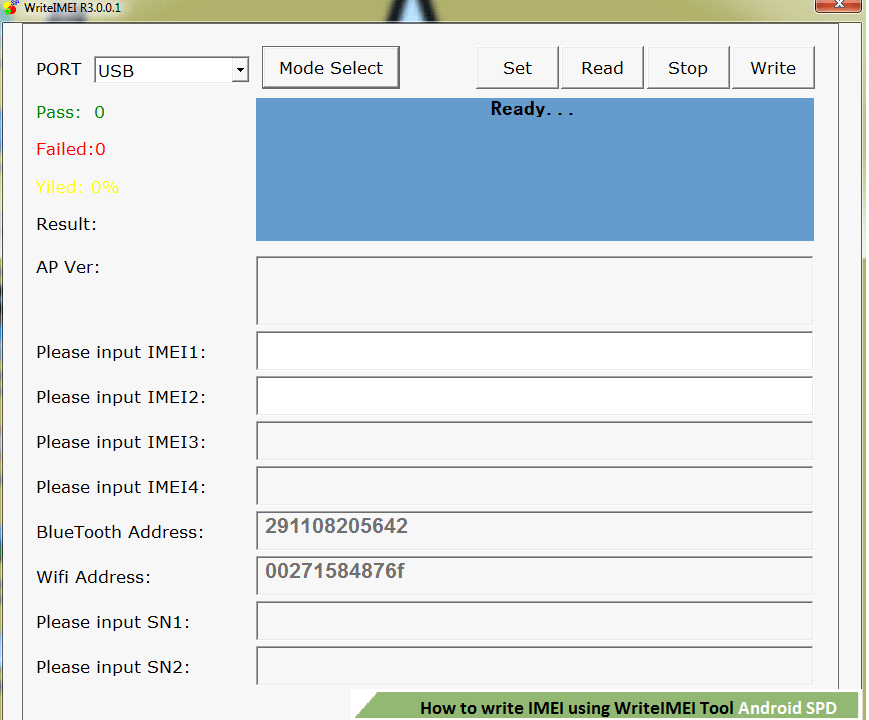Click the 'WriteIMEI R3.0.0.1' title text
The height and width of the screenshot is (720, 869).
click(x=72, y=8)
